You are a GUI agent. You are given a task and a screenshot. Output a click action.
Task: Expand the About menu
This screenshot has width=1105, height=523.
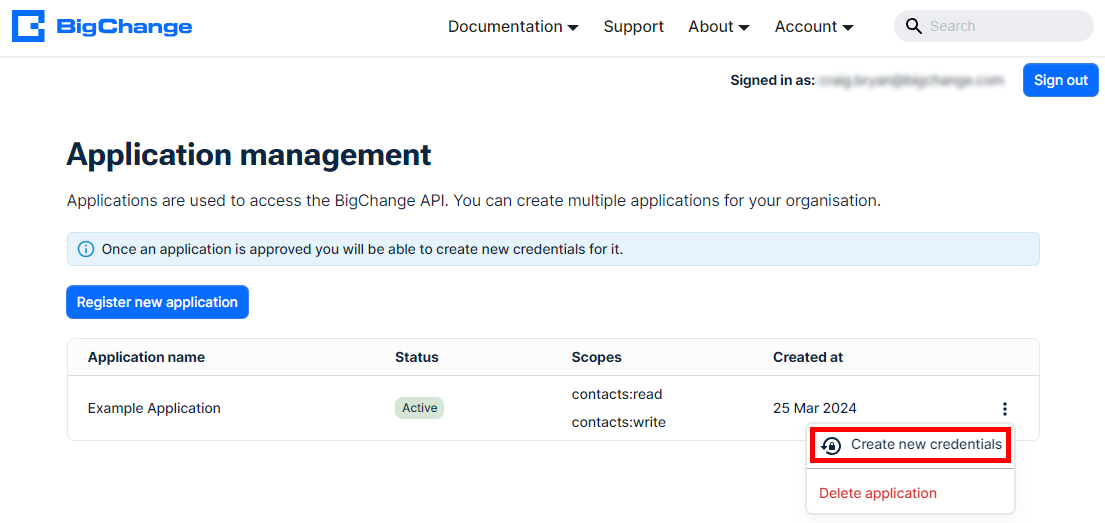(x=719, y=27)
